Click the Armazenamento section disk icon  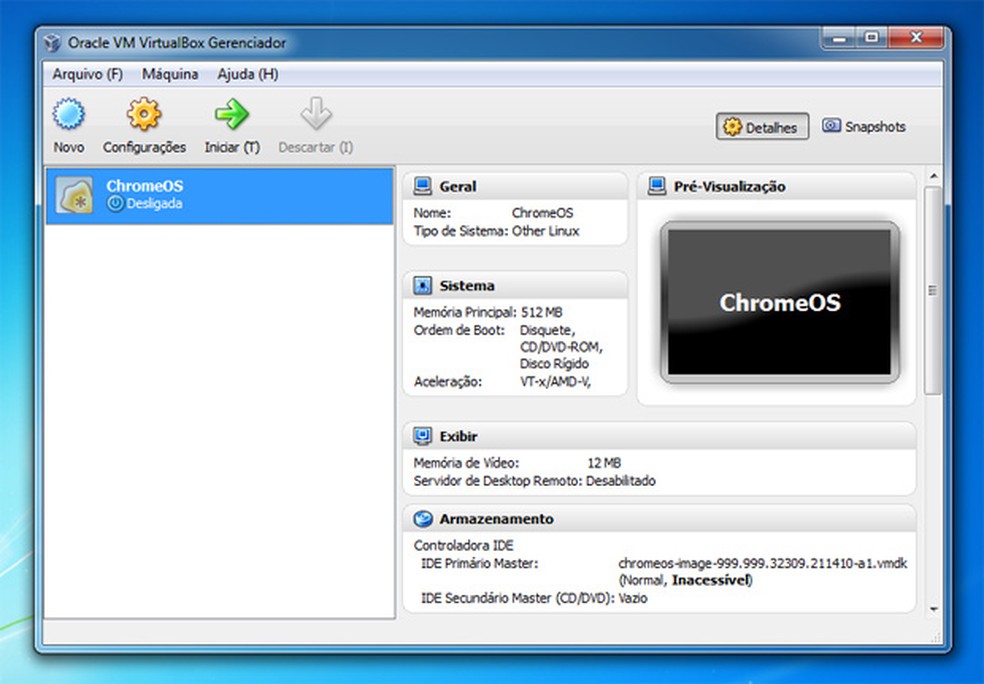click(x=424, y=519)
